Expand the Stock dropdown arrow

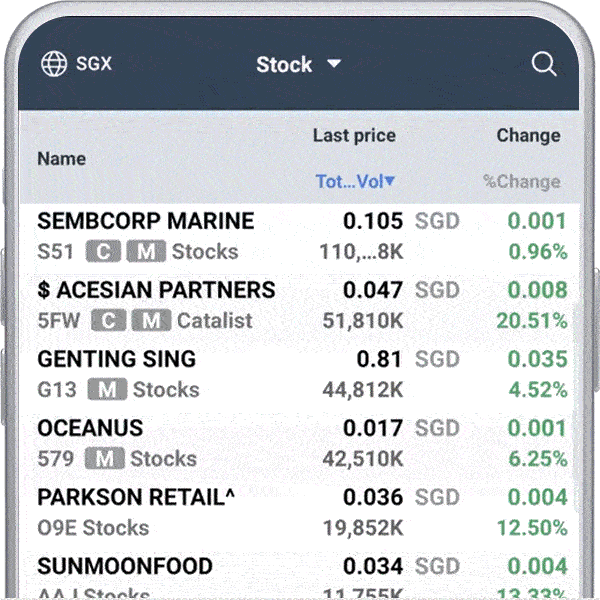[x=334, y=64]
